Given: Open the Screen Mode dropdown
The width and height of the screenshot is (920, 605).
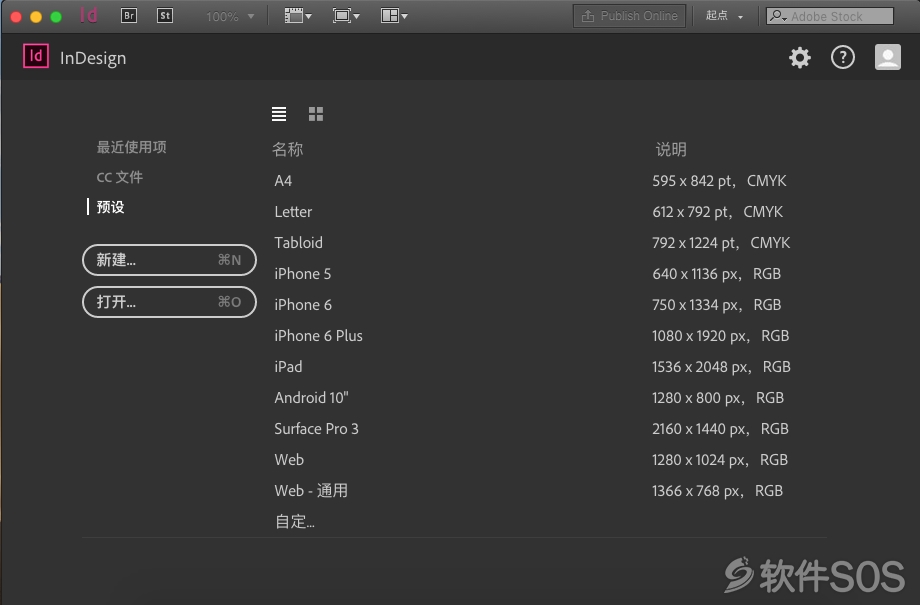Looking at the screenshot, I should coord(346,16).
